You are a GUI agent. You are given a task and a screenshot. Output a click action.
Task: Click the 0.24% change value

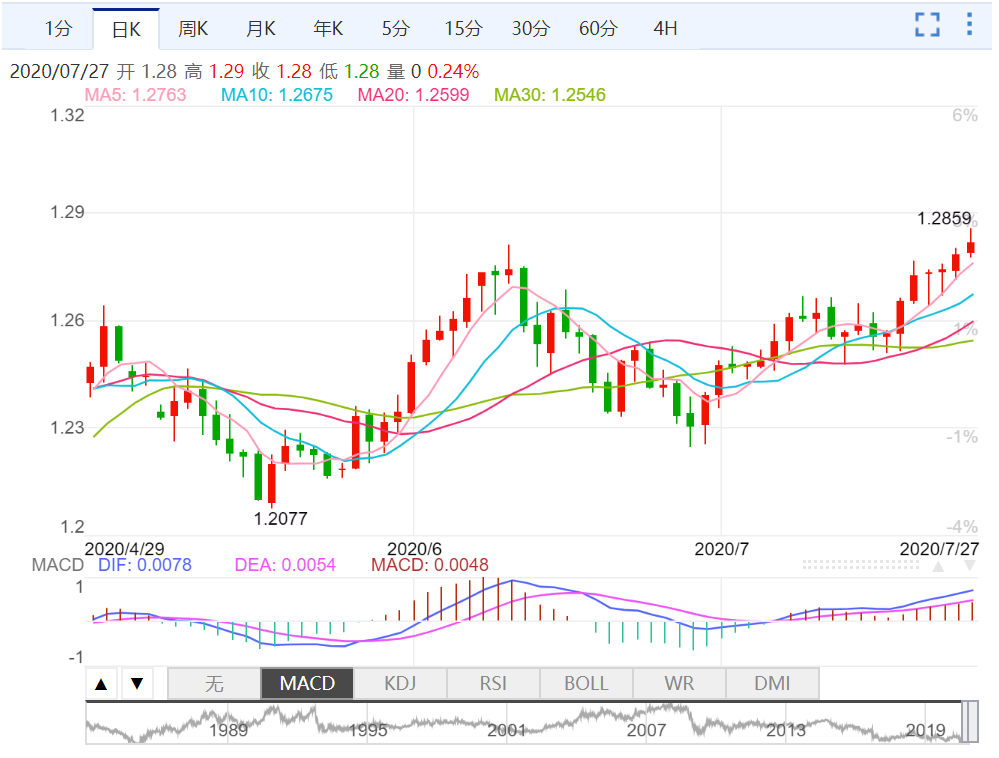tap(453, 71)
